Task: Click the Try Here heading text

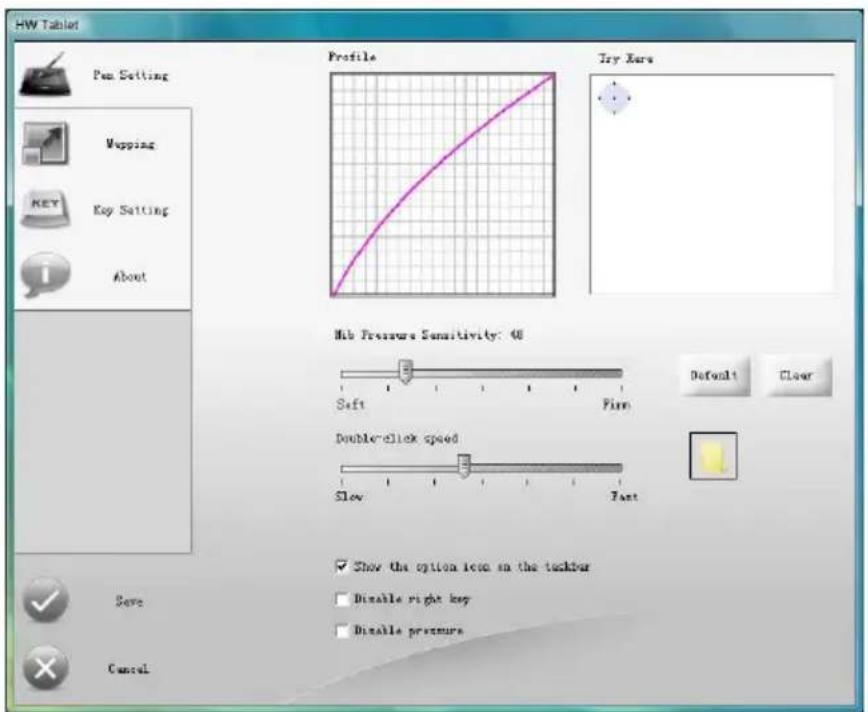Action: tap(626, 59)
